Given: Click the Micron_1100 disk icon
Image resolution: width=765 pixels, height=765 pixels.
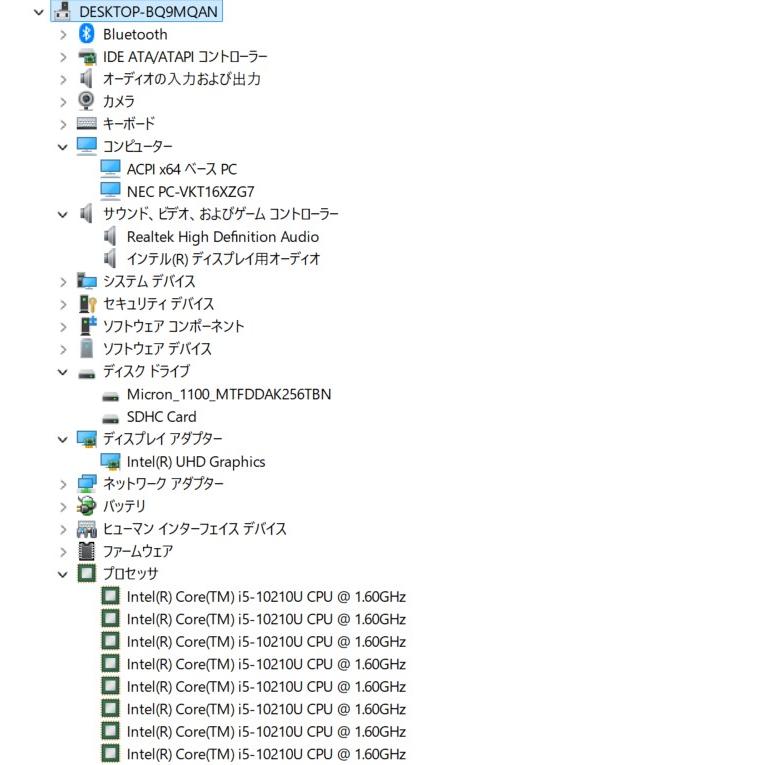Looking at the screenshot, I should click(x=111, y=397).
